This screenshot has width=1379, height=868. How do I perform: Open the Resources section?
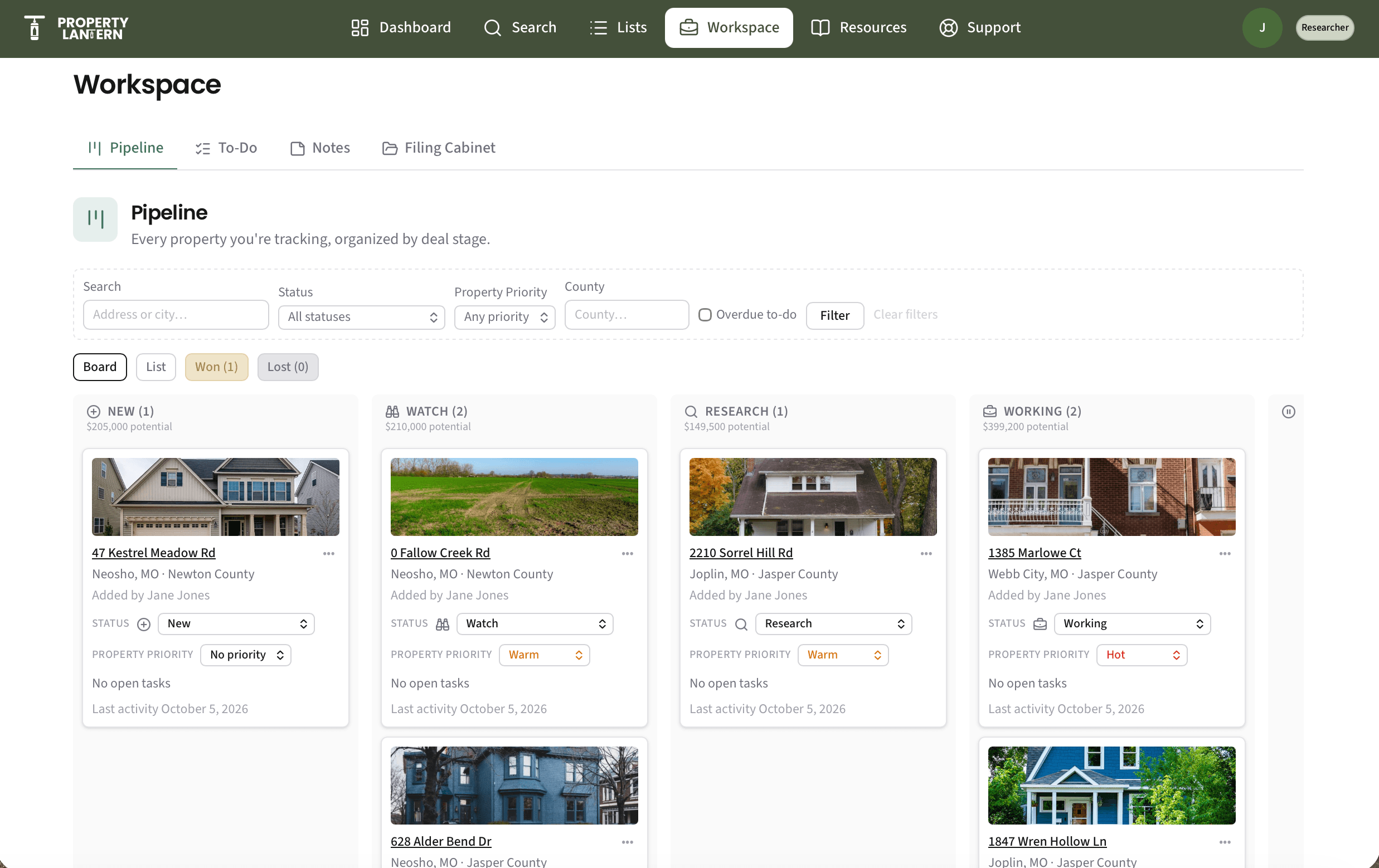(x=858, y=27)
